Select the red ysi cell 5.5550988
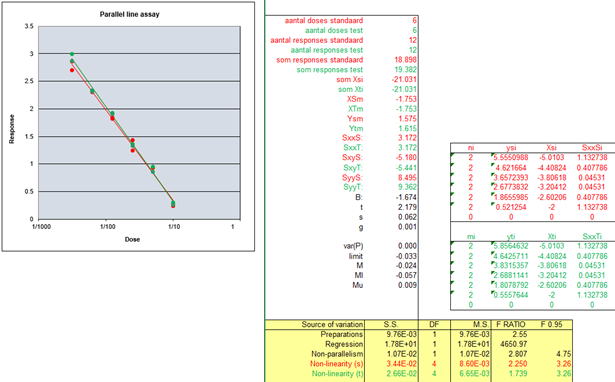This screenshot has width=615, height=382. pyautogui.click(x=510, y=157)
